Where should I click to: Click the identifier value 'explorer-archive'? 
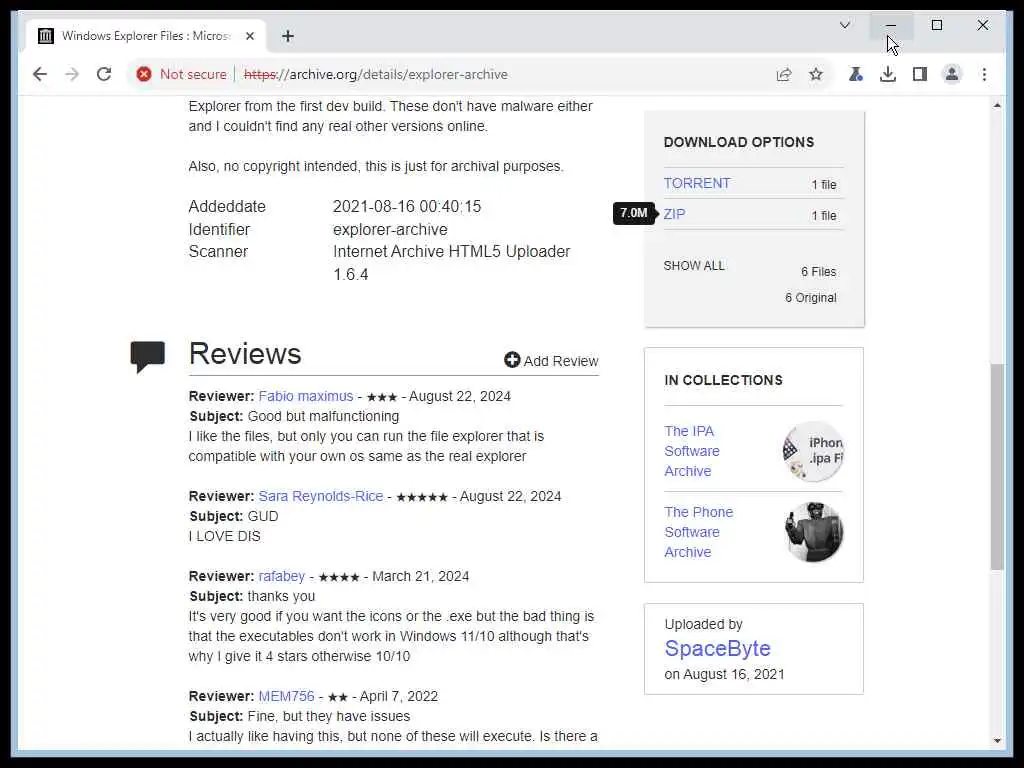point(390,230)
